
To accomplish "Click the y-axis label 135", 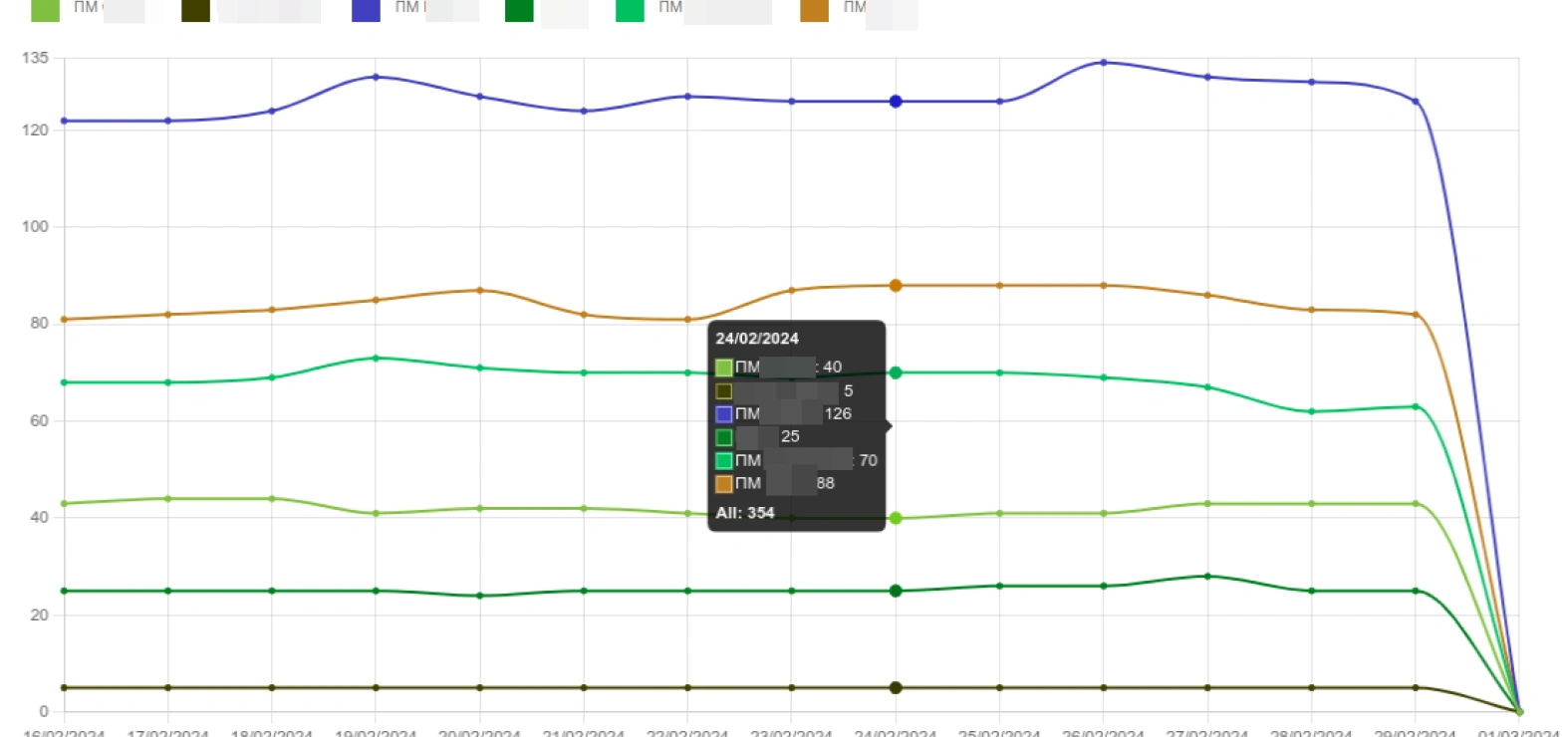I will pyautogui.click(x=35, y=58).
